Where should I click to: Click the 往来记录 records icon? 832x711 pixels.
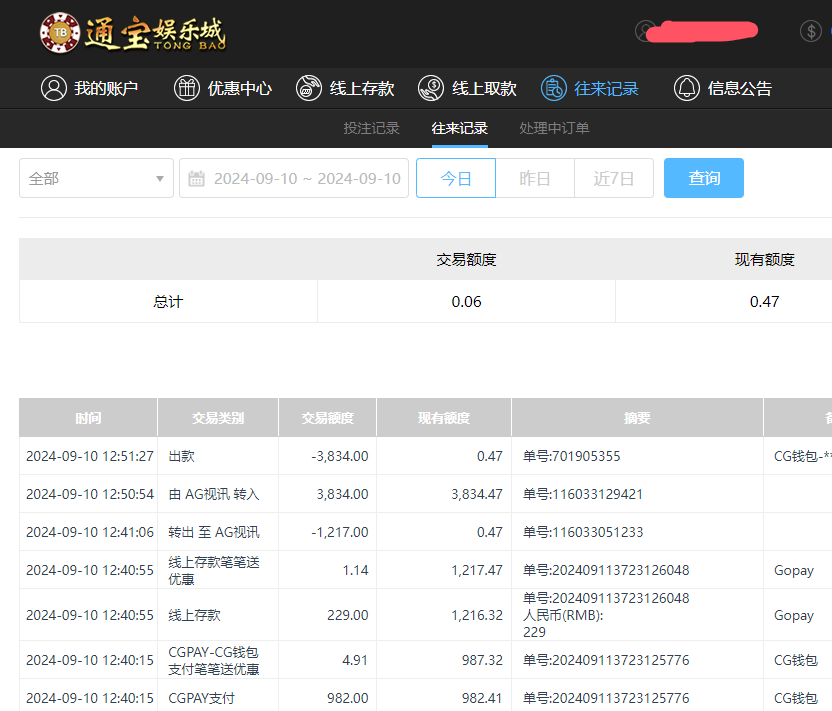pyautogui.click(x=553, y=88)
